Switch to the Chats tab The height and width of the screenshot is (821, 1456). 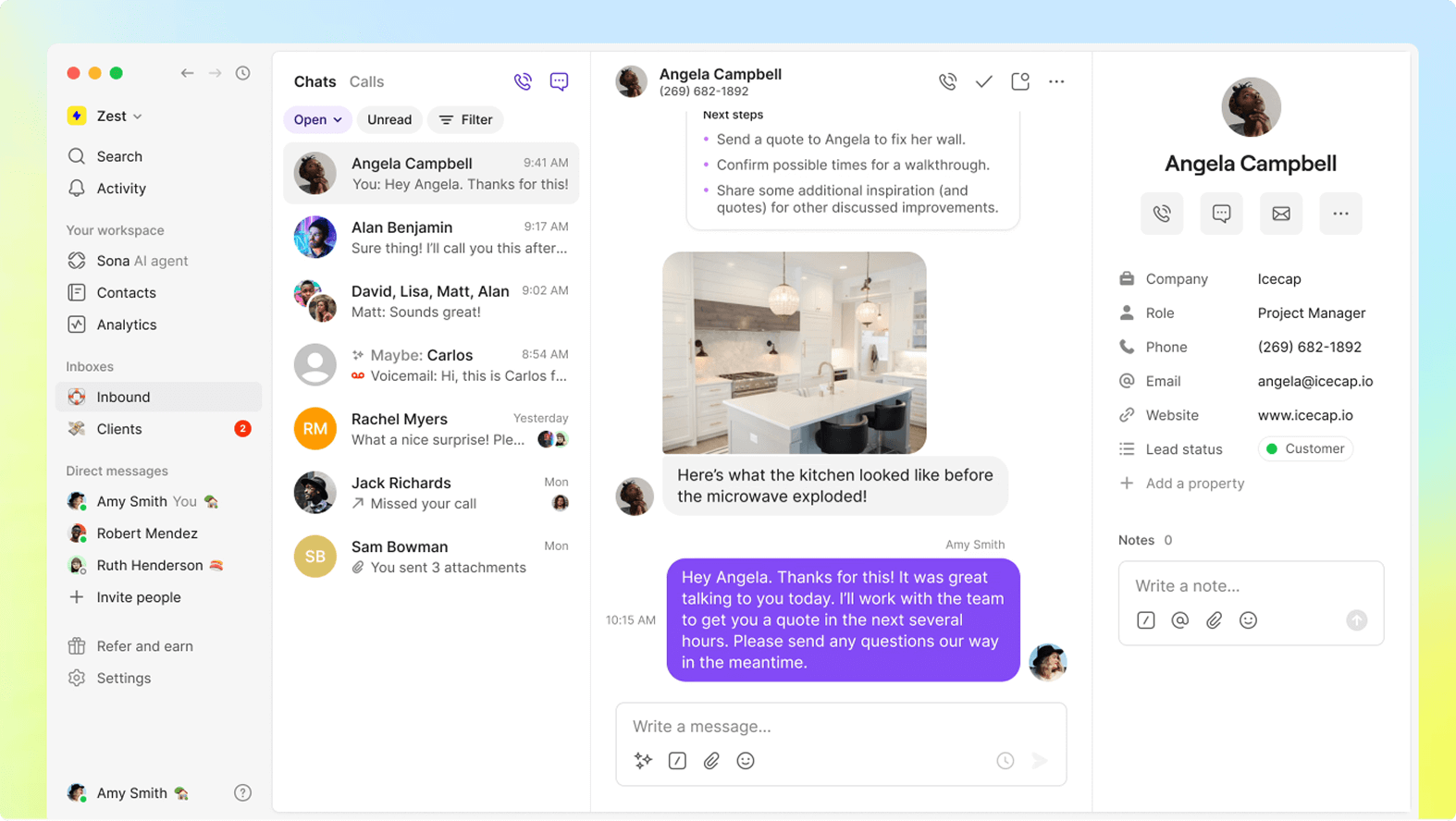315,81
